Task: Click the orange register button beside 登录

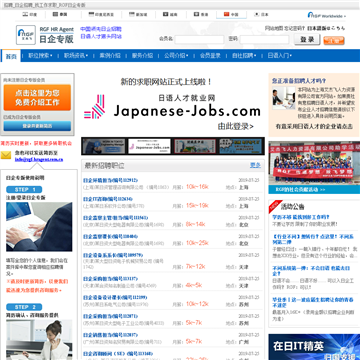Action: click(x=334, y=41)
